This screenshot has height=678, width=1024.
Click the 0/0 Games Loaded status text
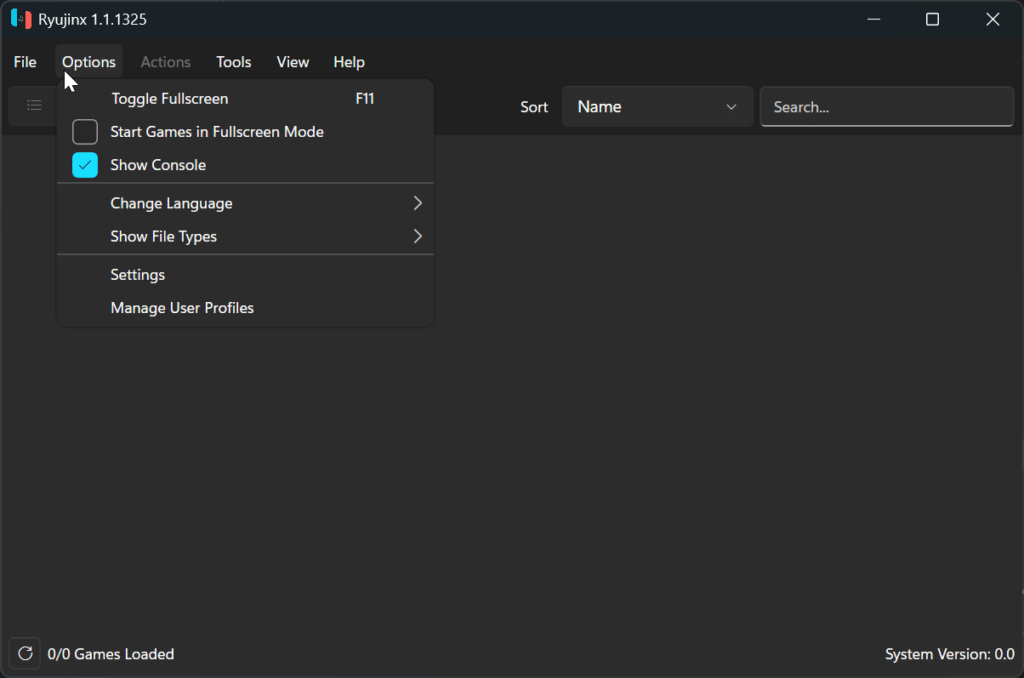[111, 654]
